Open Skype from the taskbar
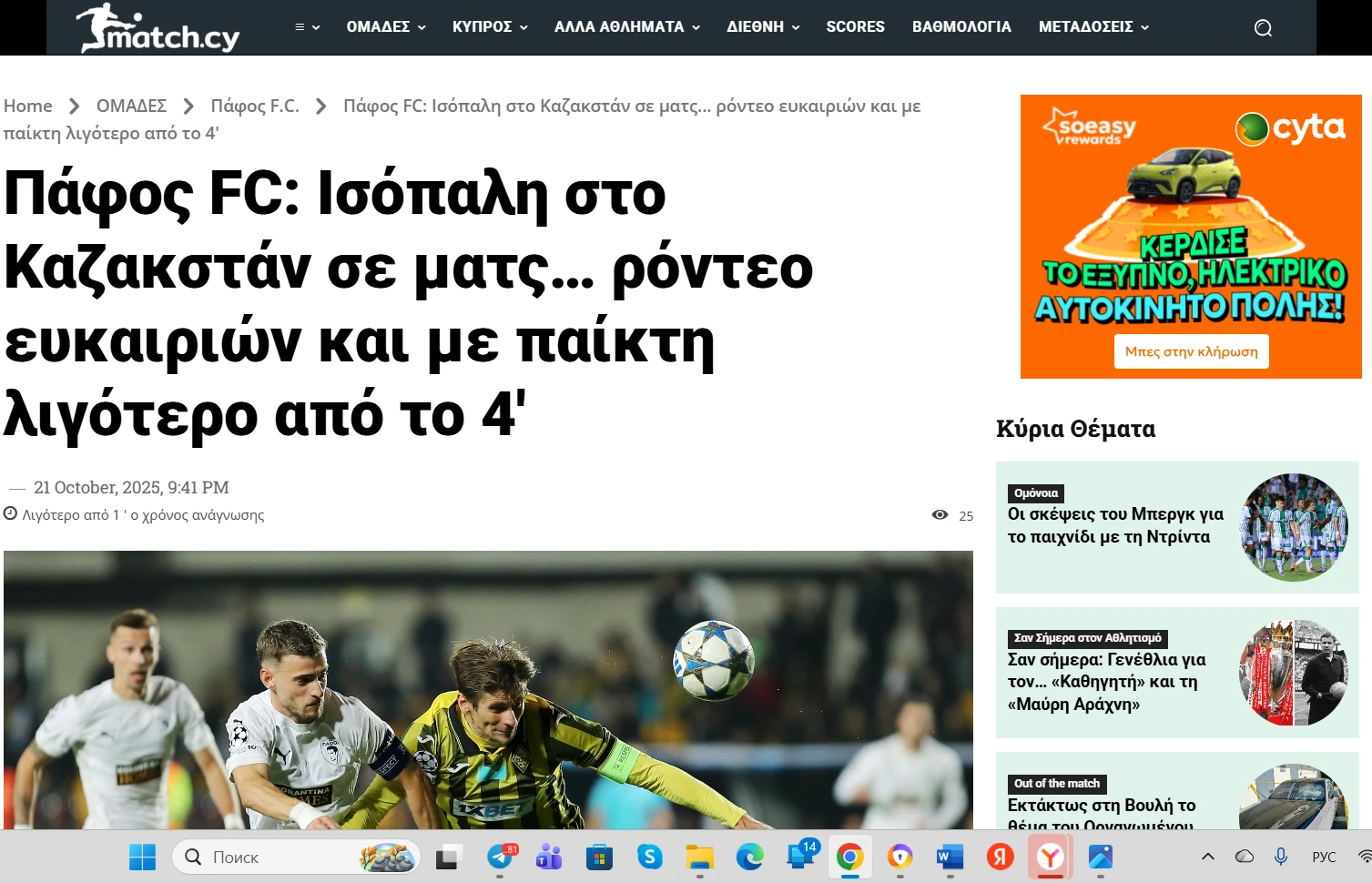Screen dimensions: 1372x883 [649, 857]
